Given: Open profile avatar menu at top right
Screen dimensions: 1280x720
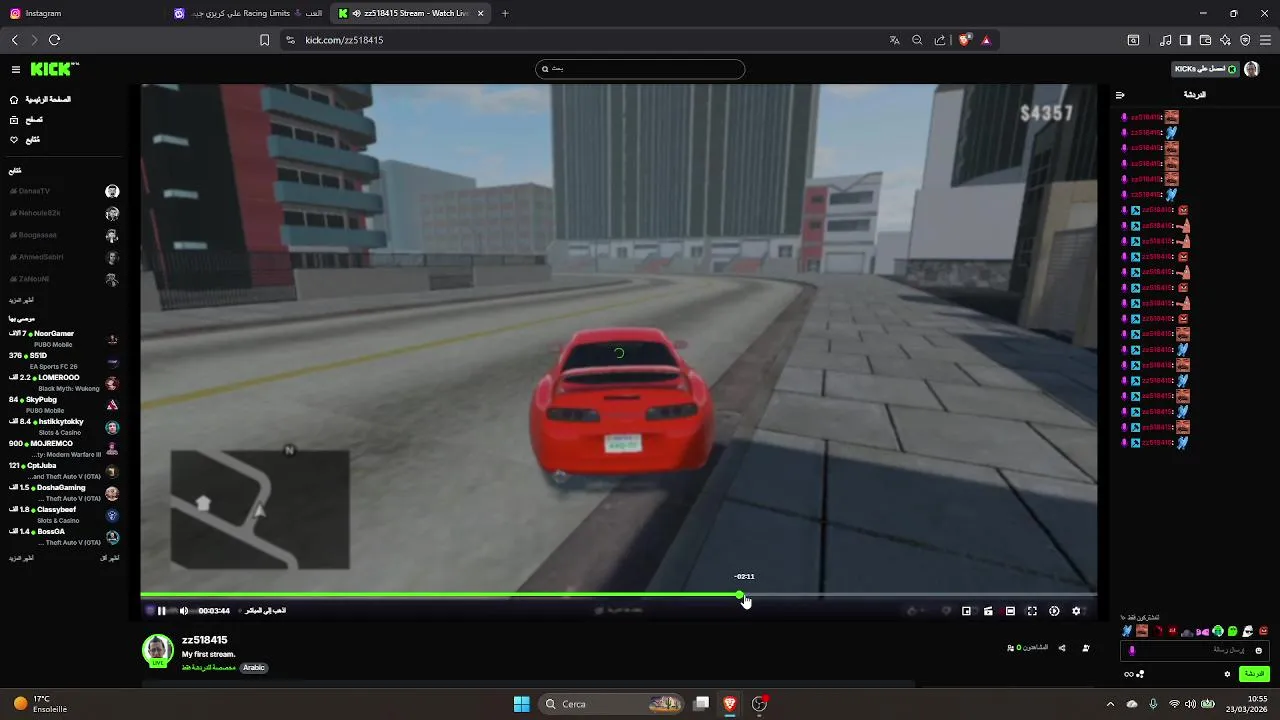Looking at the screenshot, I should pos(1251,69).
